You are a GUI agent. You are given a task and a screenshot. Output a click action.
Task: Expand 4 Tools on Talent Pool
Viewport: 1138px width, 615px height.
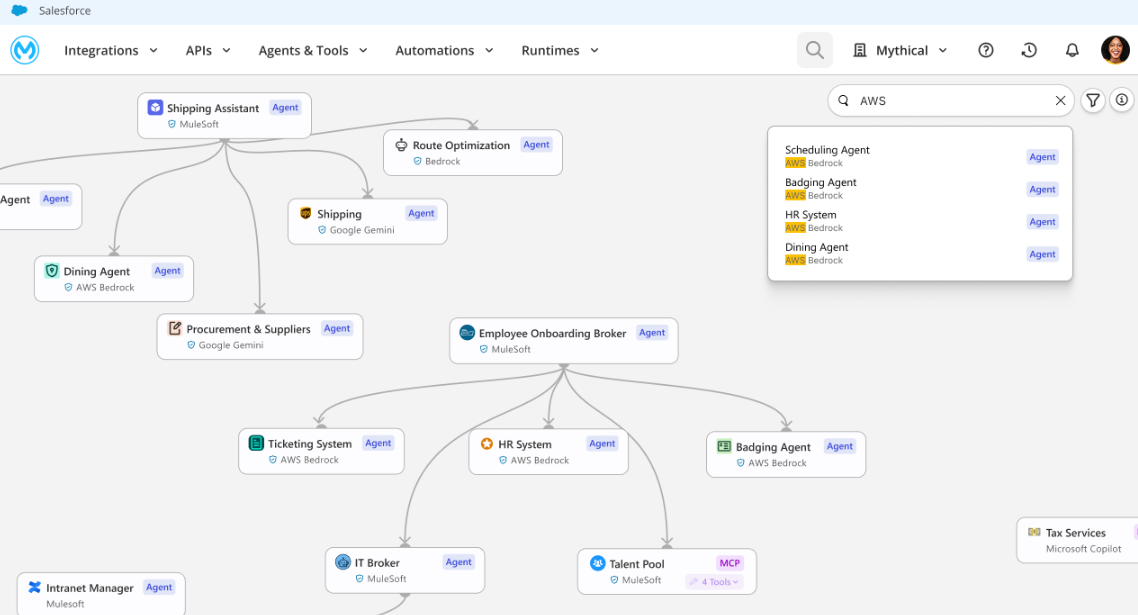click(714, 582)
